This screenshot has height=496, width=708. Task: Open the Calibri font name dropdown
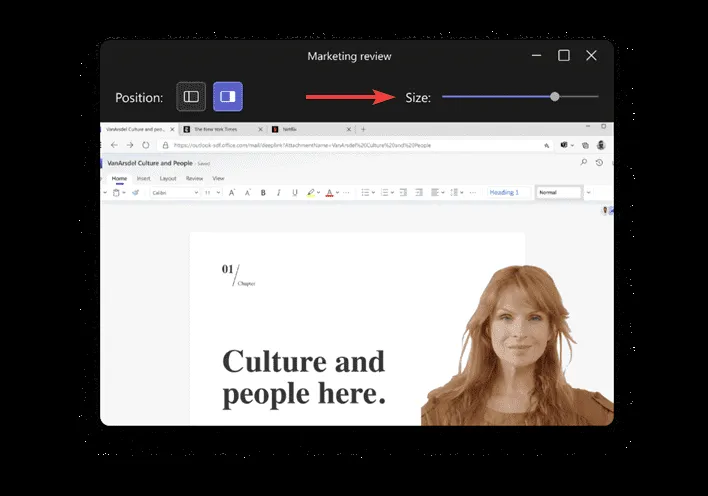click(174, 192)
